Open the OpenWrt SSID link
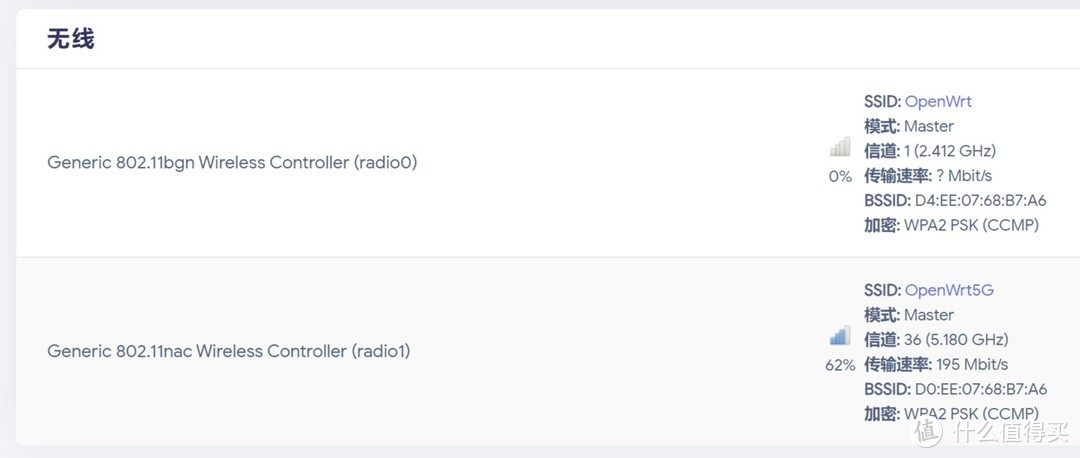 tap(938, 101)
